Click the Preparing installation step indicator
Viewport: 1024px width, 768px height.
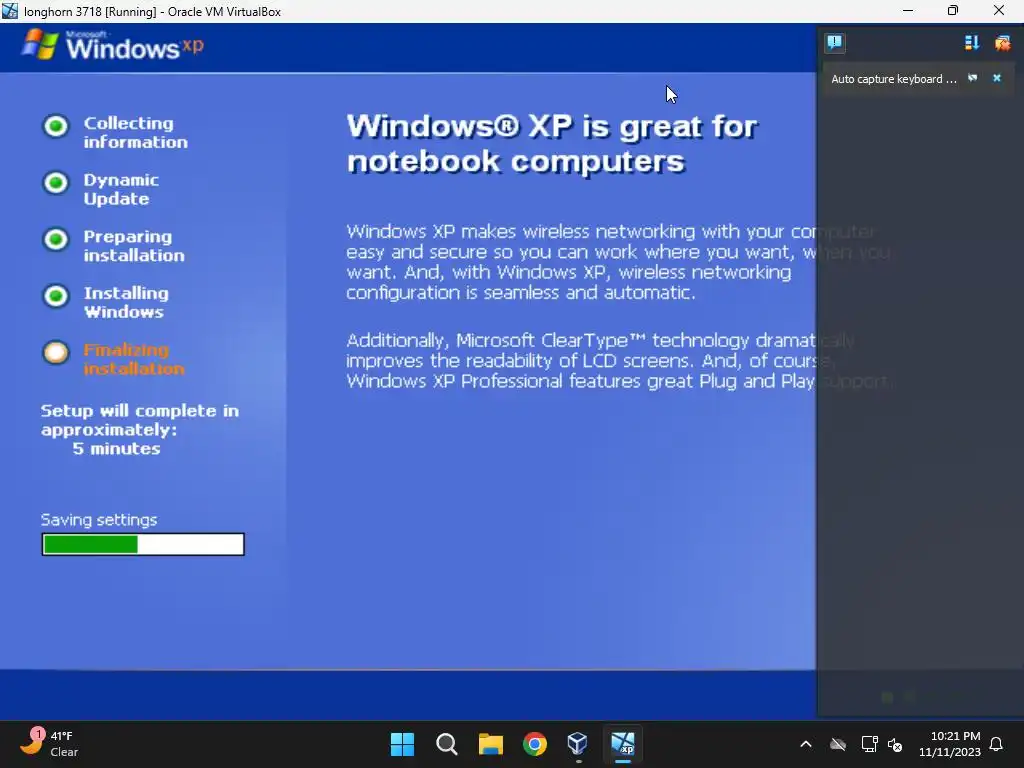pyautogui.click(x=56, y=239)
